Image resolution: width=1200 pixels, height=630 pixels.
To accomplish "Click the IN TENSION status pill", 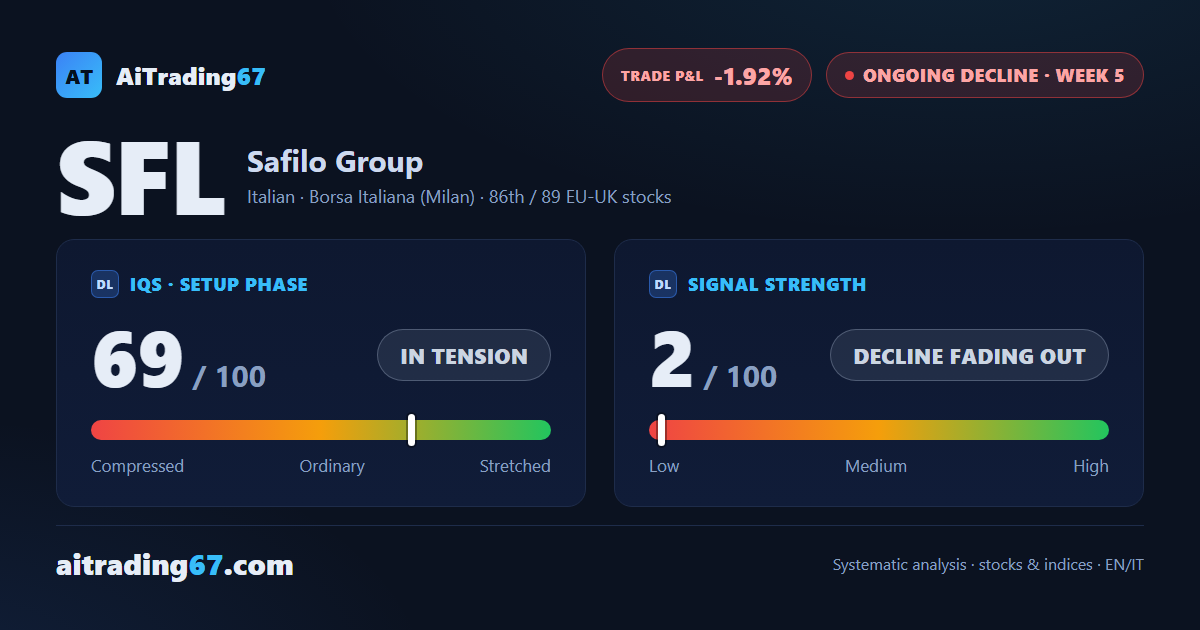I will coord(464,355).
